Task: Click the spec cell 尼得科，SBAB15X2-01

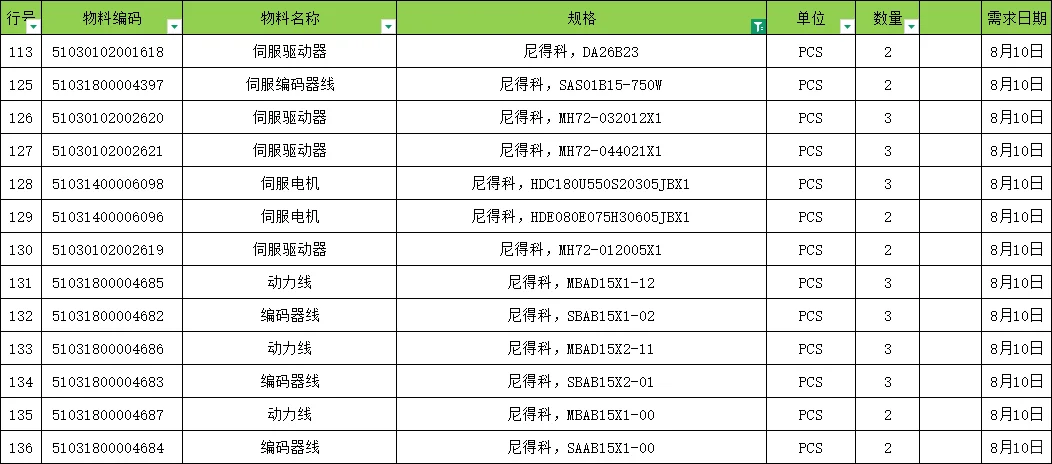Action: pyautogui.click(x=581, y=382)
